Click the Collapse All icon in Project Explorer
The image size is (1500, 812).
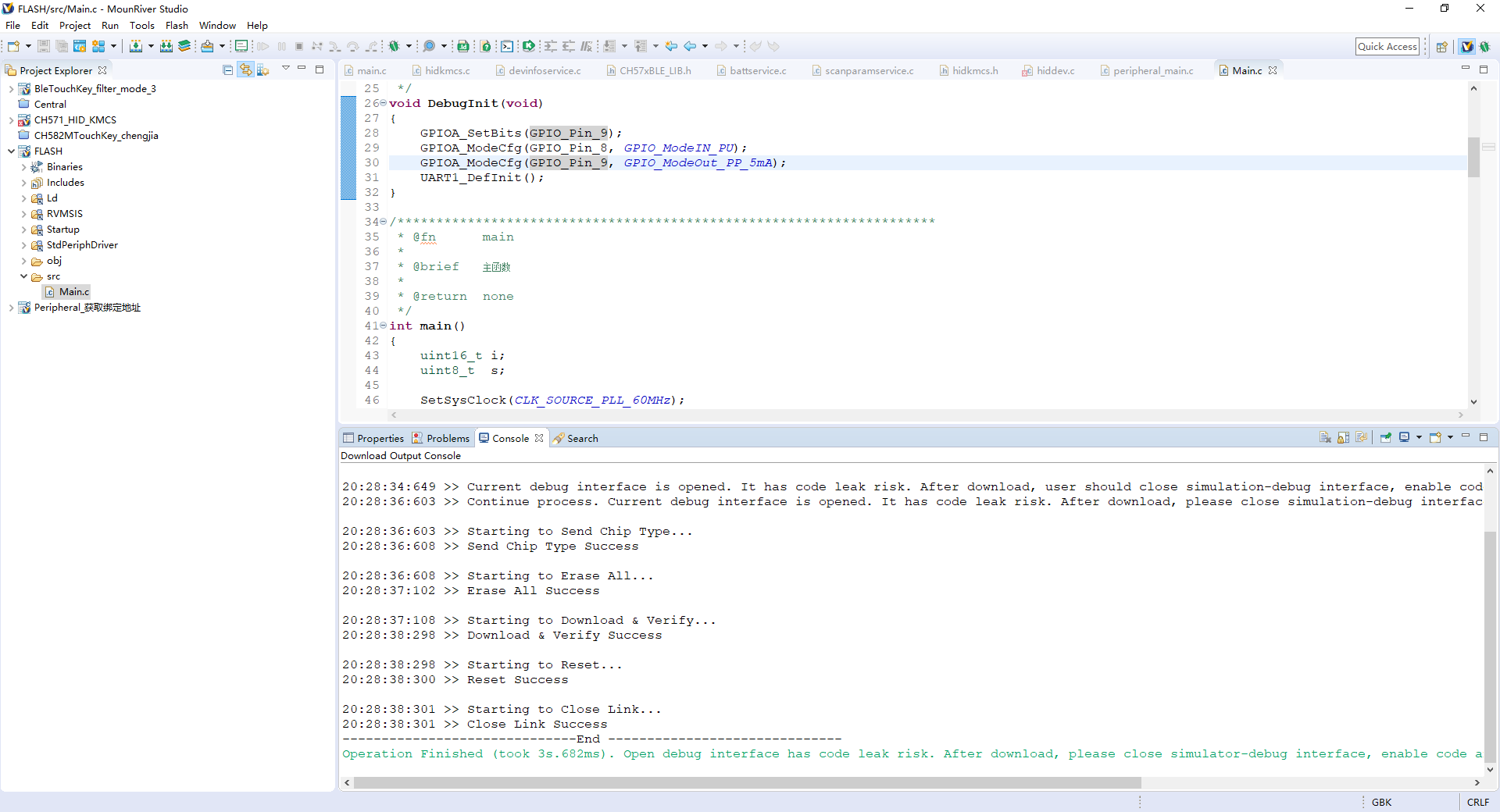pyautogui.click(x=227, y=70)
